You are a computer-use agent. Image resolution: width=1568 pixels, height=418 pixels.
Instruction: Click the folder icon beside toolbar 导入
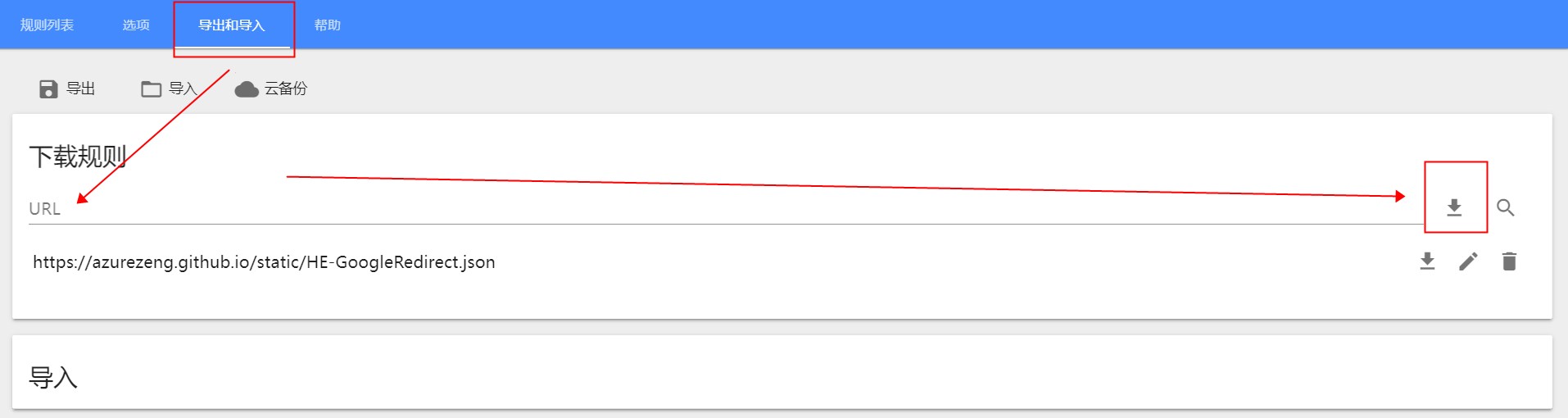(151, 89)
